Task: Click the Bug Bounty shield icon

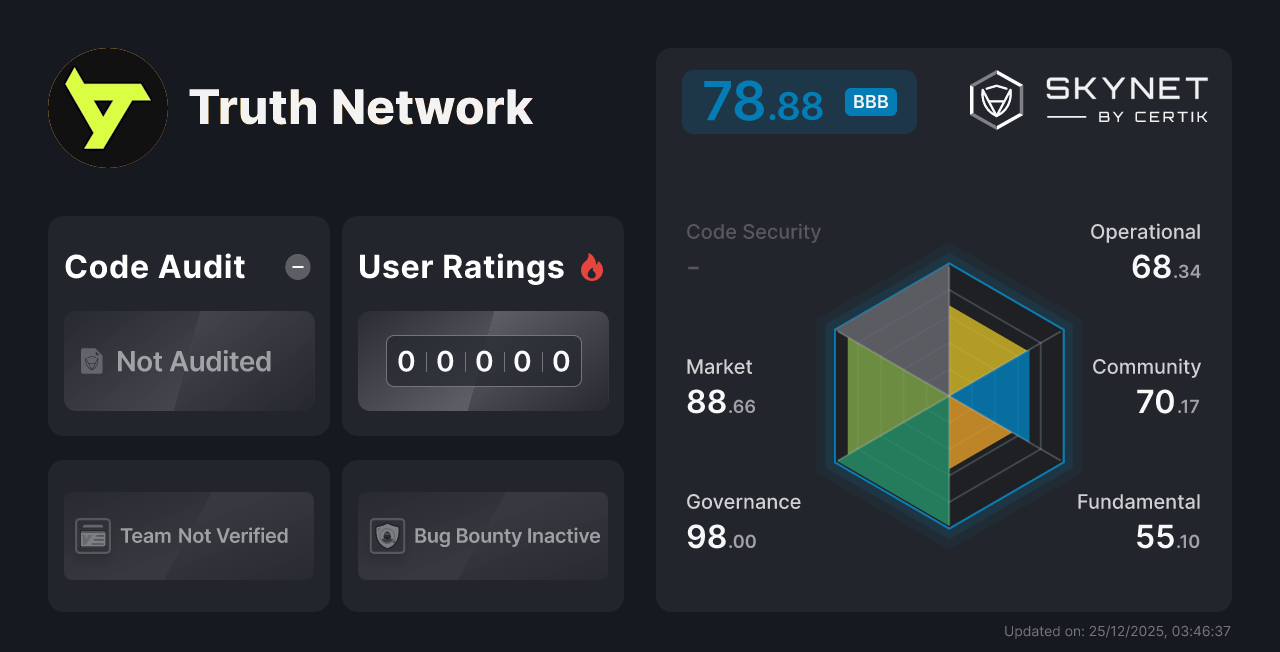Action: pyautogui.click(x=388, y=536)
